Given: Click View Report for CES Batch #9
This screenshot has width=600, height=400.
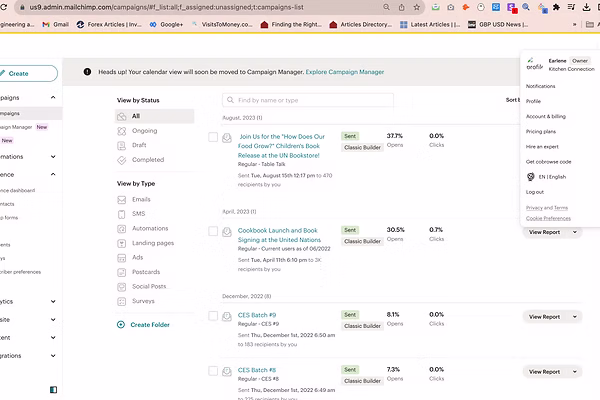Looking at the screenshot, I should (x=544, y=317).
